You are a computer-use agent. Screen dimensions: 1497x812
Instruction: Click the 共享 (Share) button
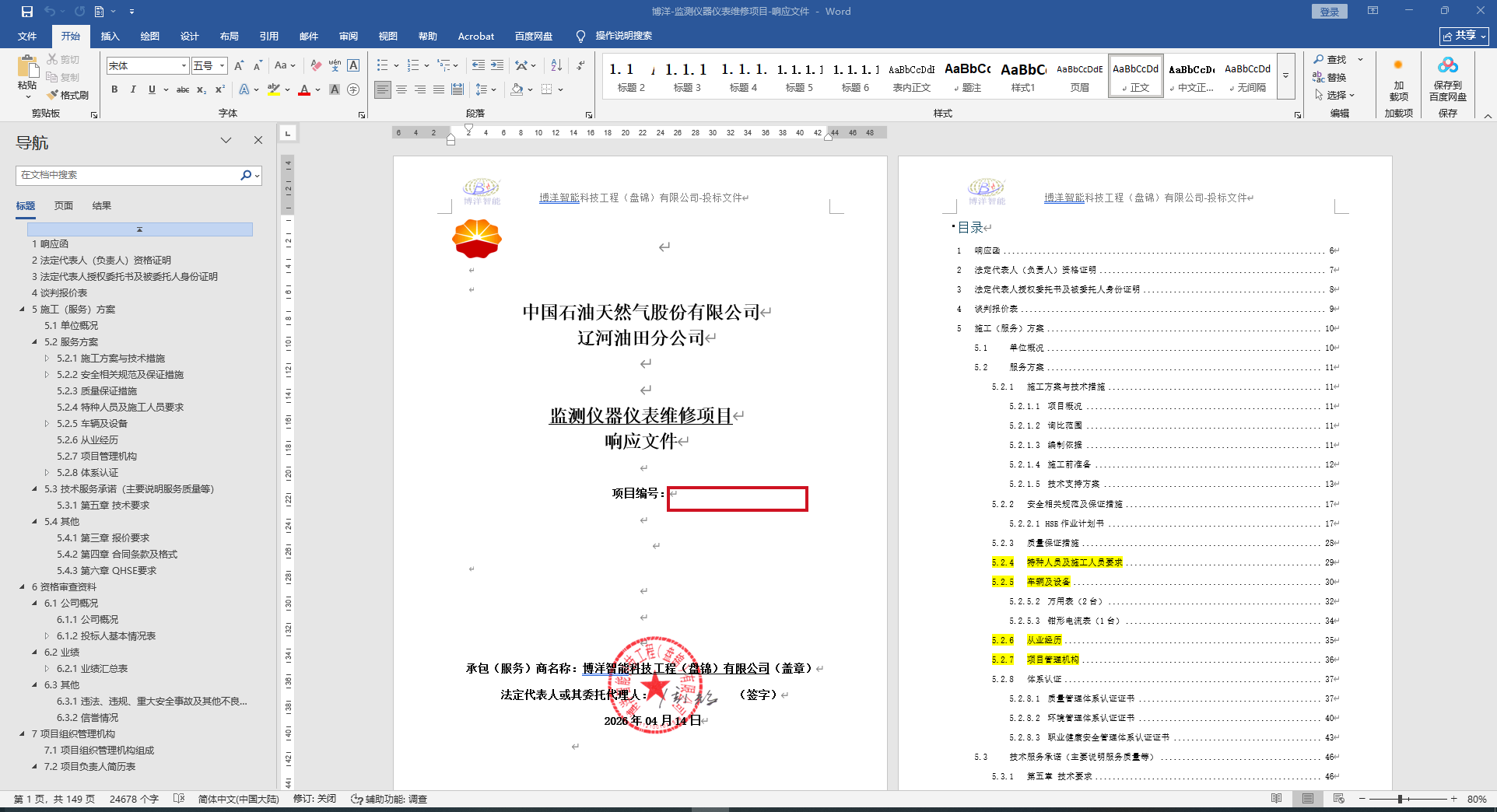1464,36
